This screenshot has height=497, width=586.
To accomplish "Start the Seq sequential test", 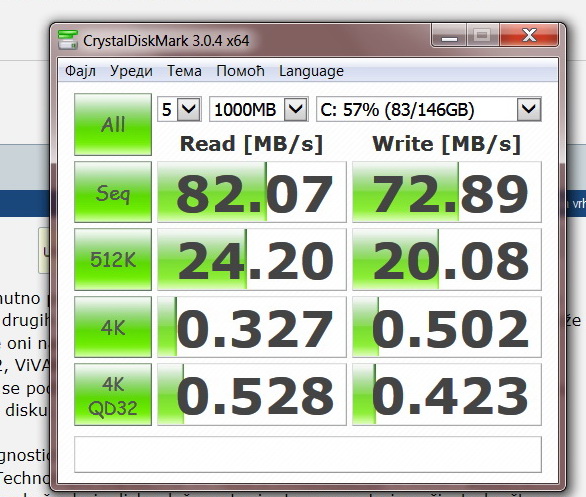I will click(113, 192).
